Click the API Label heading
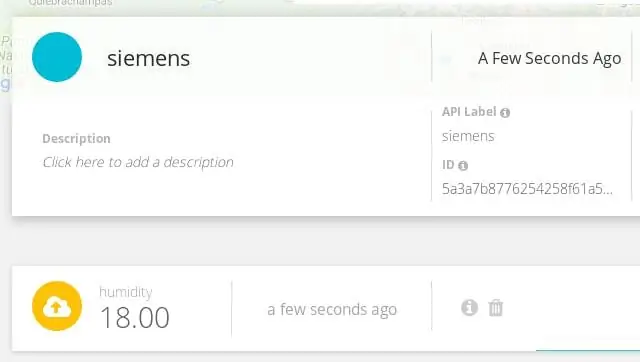Viewport: 640px width, 362px height. click(469, 111)
